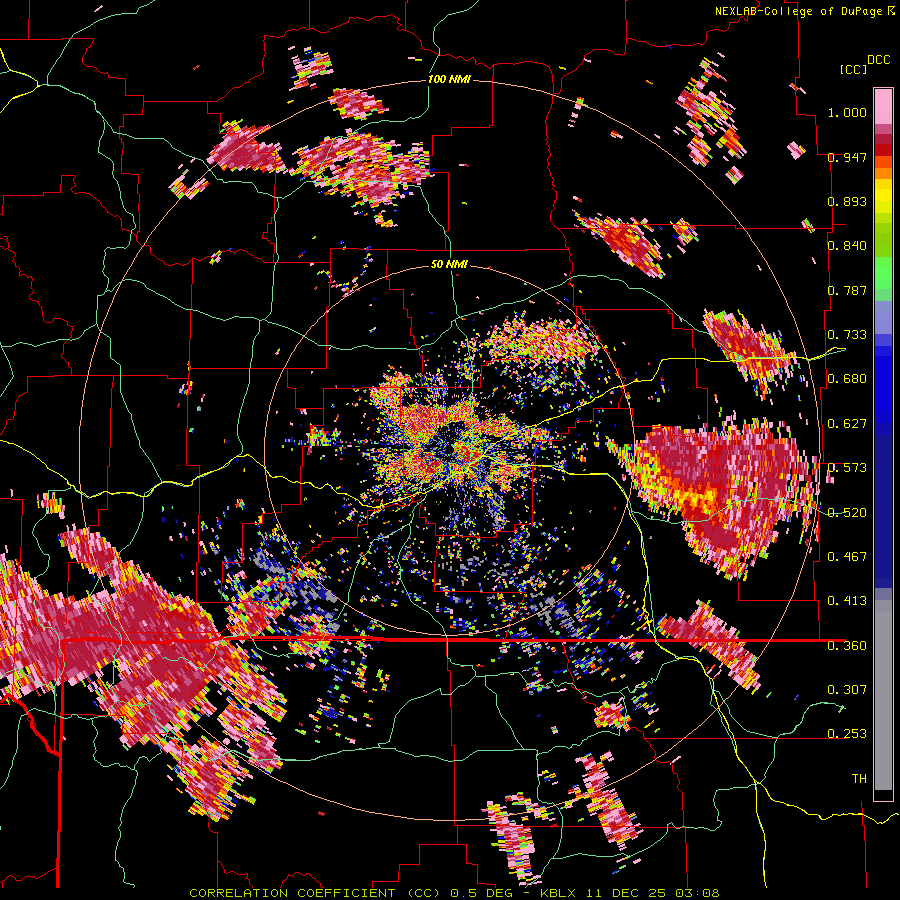
Task: Select the 0.680 scale value
Action: (x=847, y=379)
